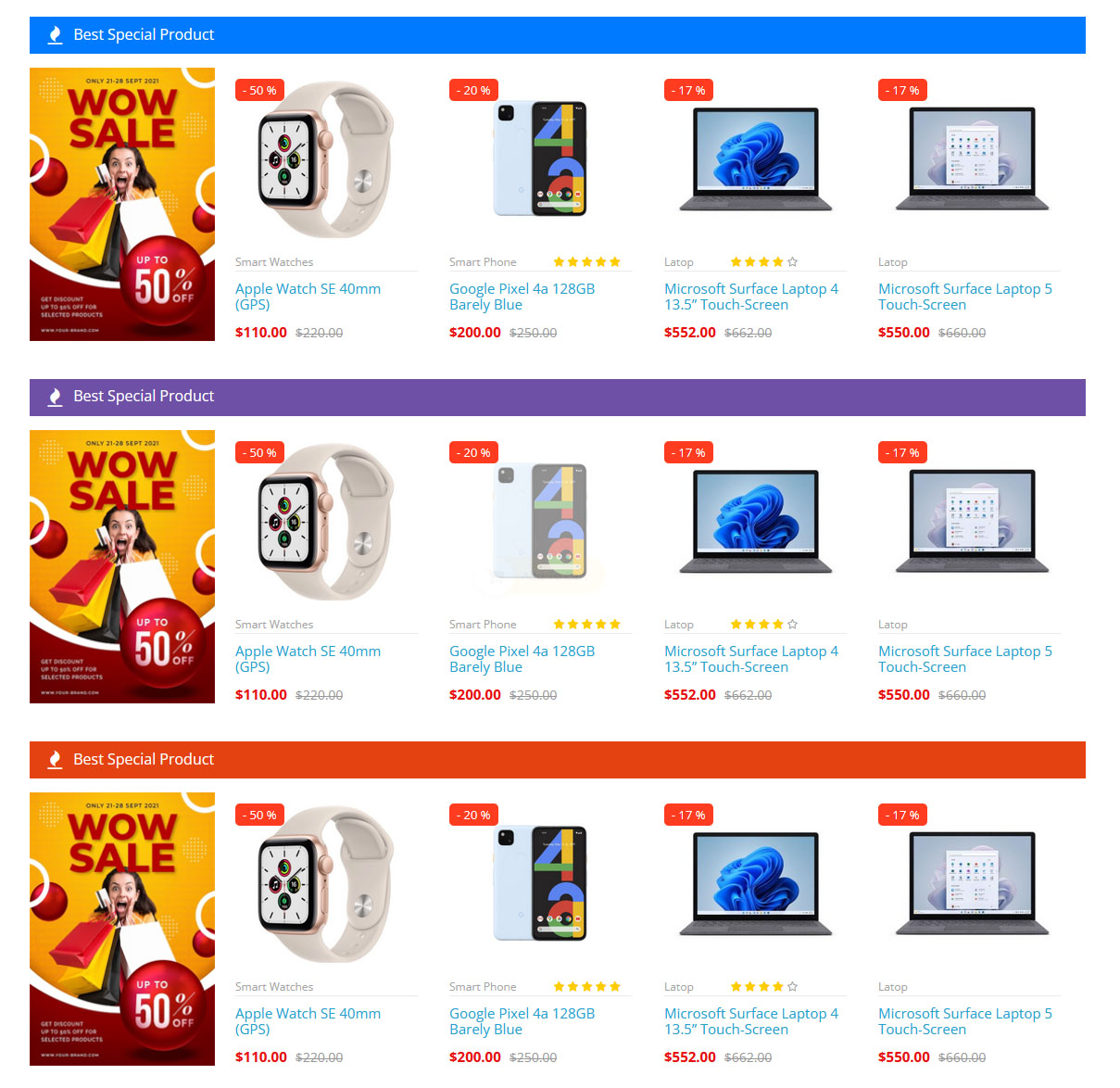The image size is (1120, 1088).
Task: Click Wow Sale banner in blue section
Action: [122, 204]
